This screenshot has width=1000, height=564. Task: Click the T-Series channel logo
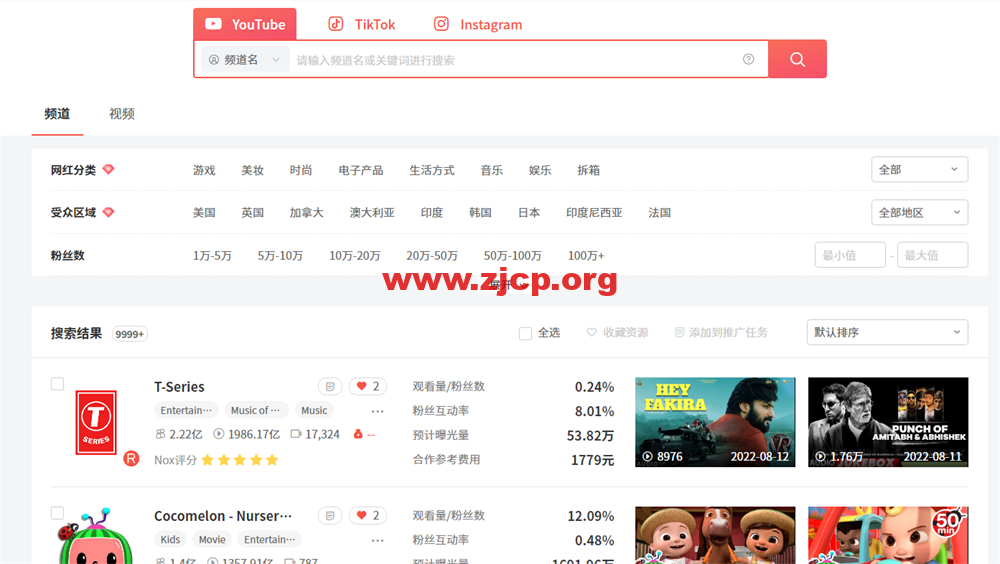click(96, 422)
